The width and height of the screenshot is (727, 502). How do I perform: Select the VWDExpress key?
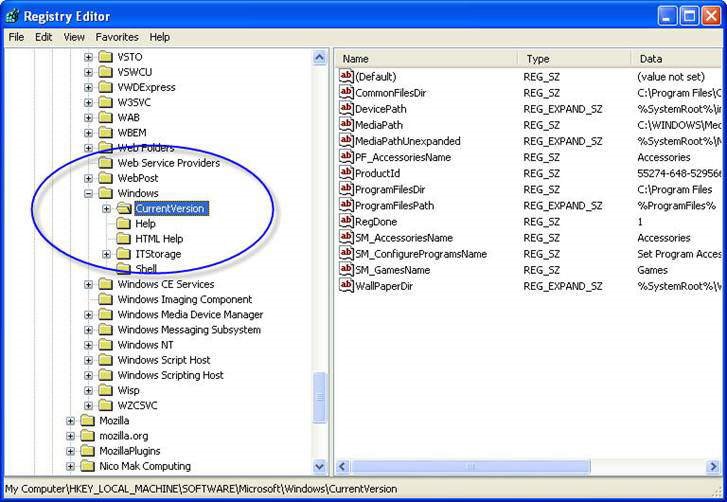[x=147, y=87]
